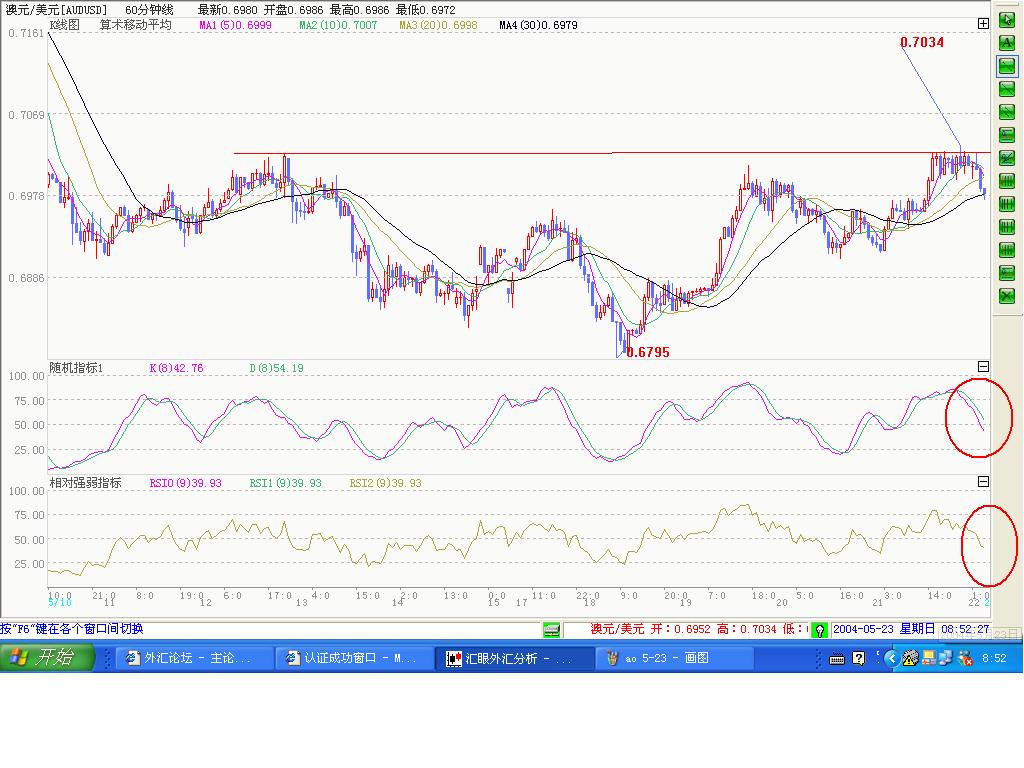Click the 澳元/美元 quote in status bar
The height and width of the screenshot is (768, 1024).
click(x=617, y=629)
